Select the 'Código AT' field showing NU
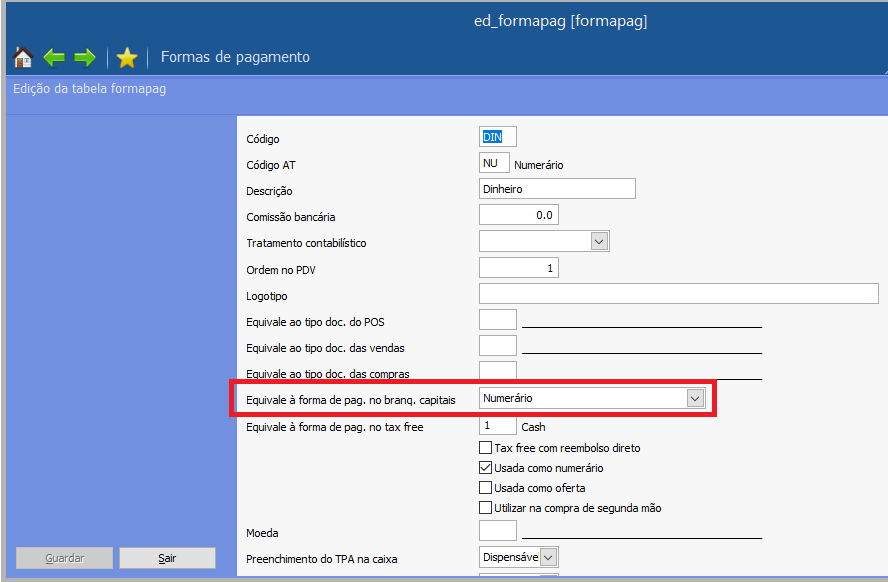The height and width of the screenshot is (582, 888). point(494,163)
